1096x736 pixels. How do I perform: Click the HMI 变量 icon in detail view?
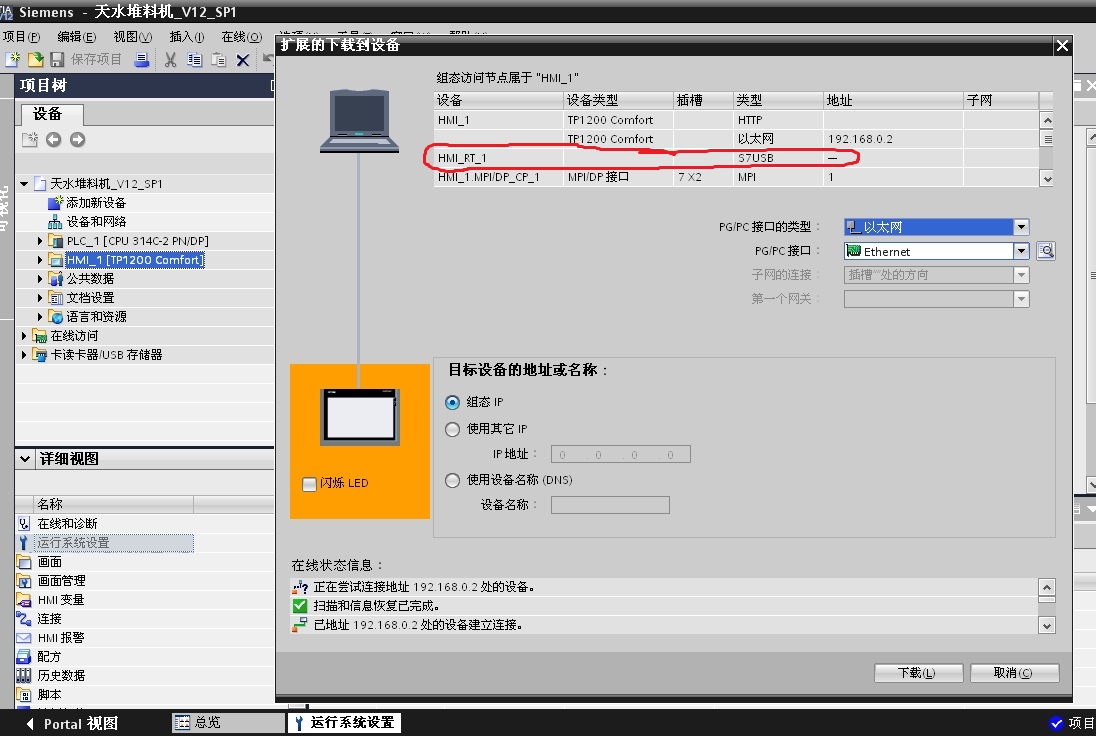click(x=24, y=600)
